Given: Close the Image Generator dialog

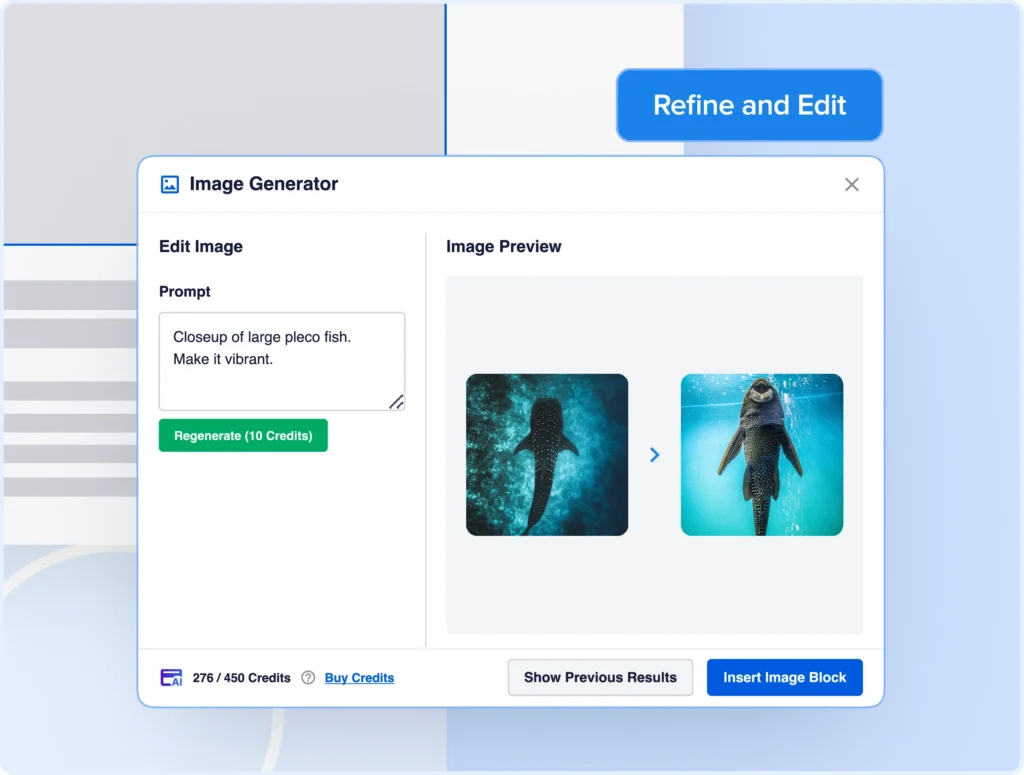Looking at the screenshot, I should [x=851, y=185].
